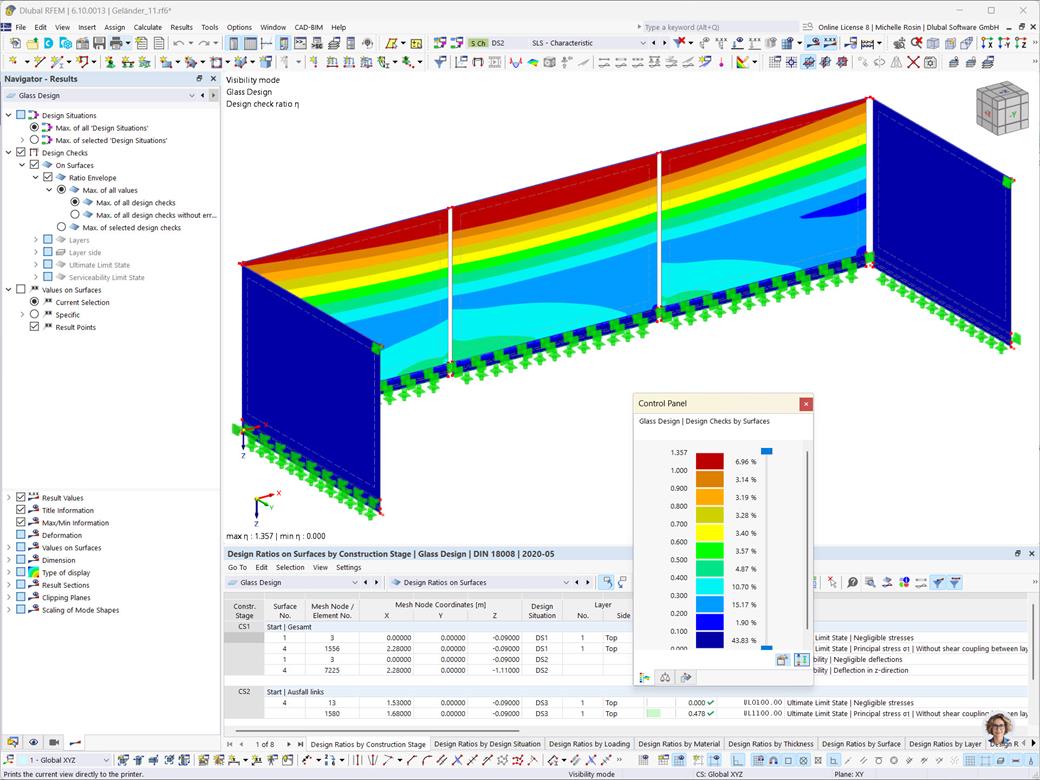This screenshot has height=780, width=1040.
Task: Open the Calculate menu
Action: click(147, 27)
